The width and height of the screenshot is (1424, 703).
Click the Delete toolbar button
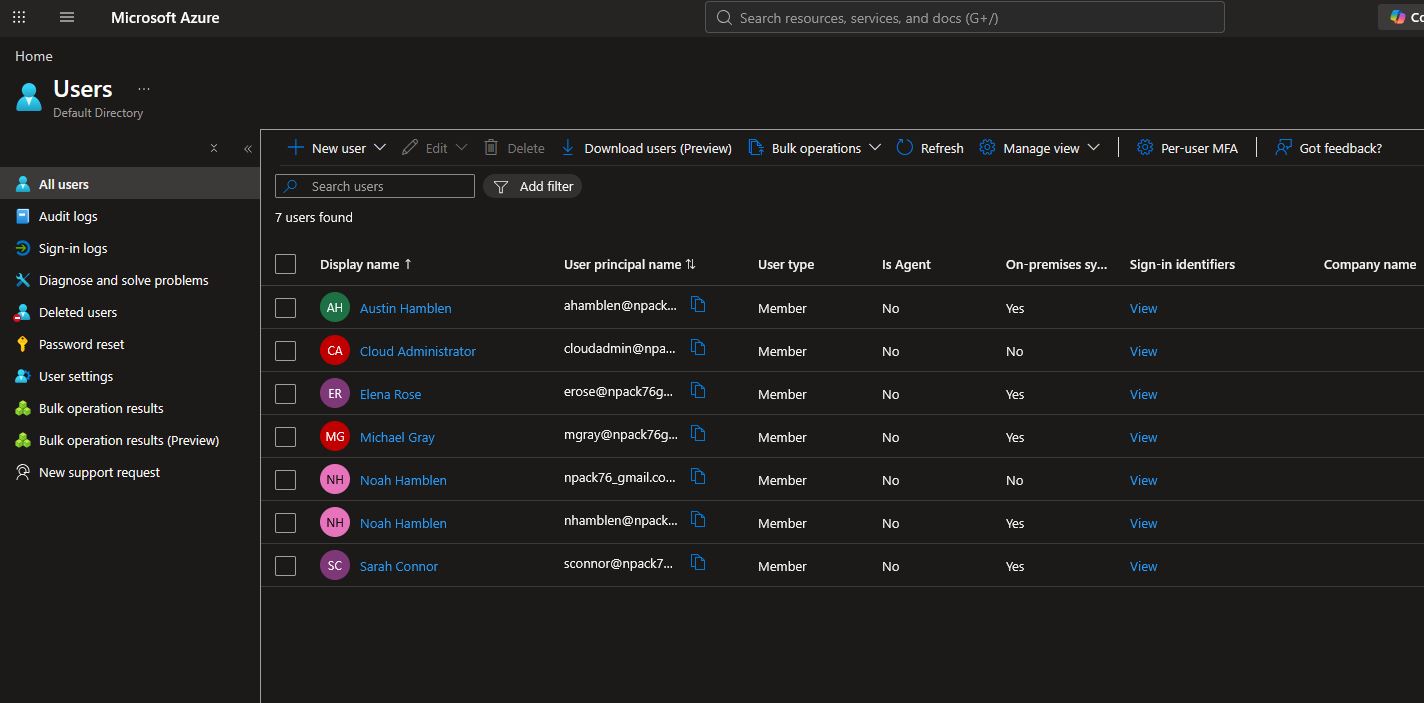pyautogui.click(x=514, y=148)
